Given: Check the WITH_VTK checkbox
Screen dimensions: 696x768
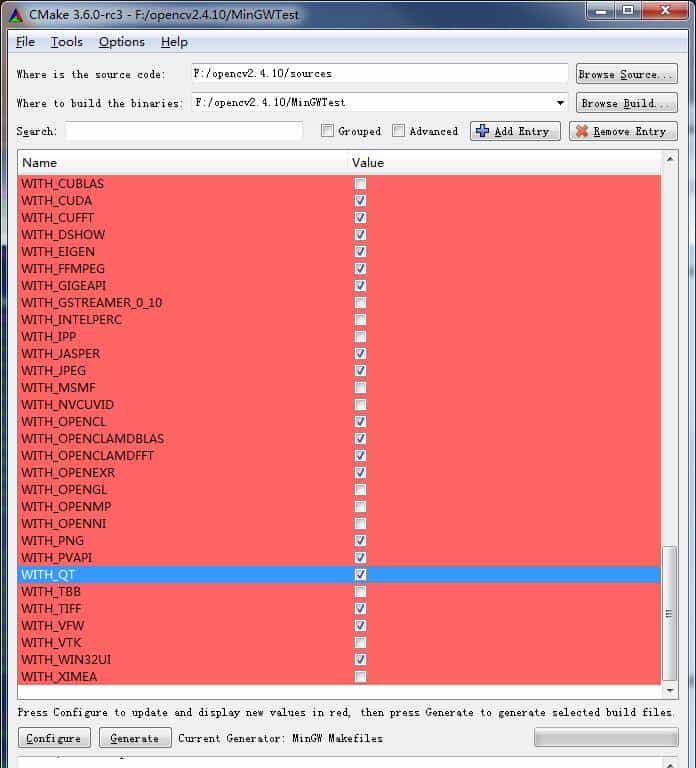Looking at the screenshot, I should coord(360,642).
